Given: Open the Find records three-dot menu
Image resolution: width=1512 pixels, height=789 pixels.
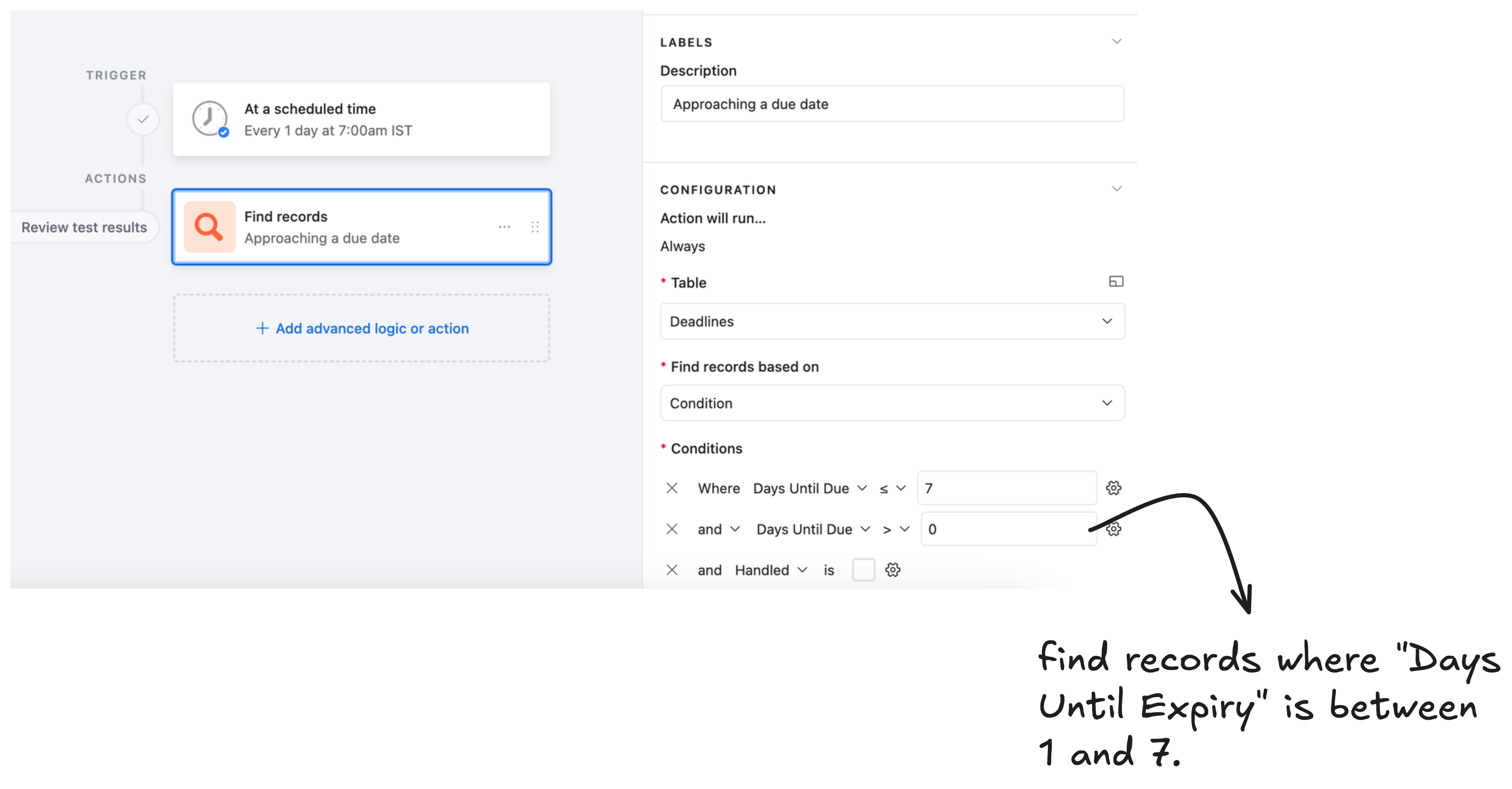Looking at the screenshot, I should point(504,227).
